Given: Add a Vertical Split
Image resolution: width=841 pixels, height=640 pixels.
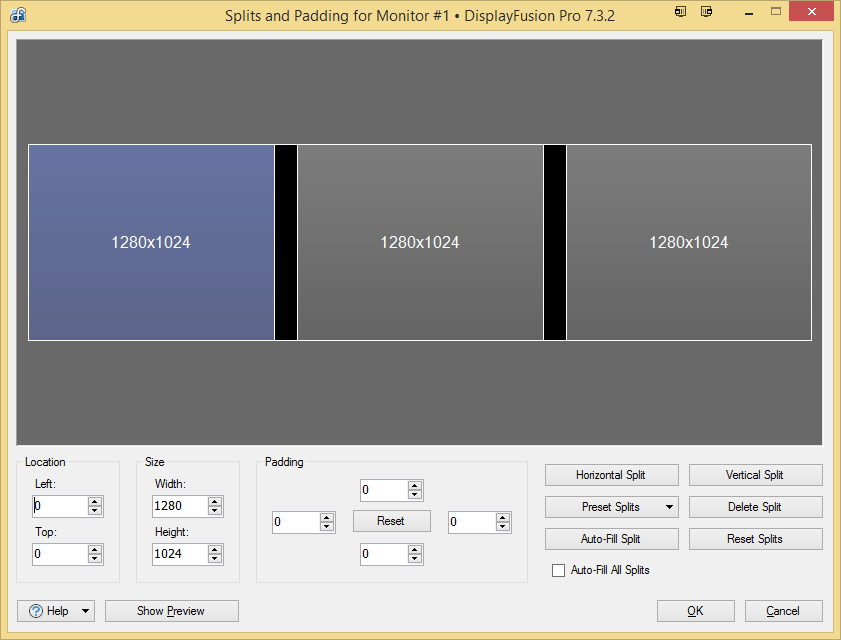Looking at the screenshot, I should (755, 475).
